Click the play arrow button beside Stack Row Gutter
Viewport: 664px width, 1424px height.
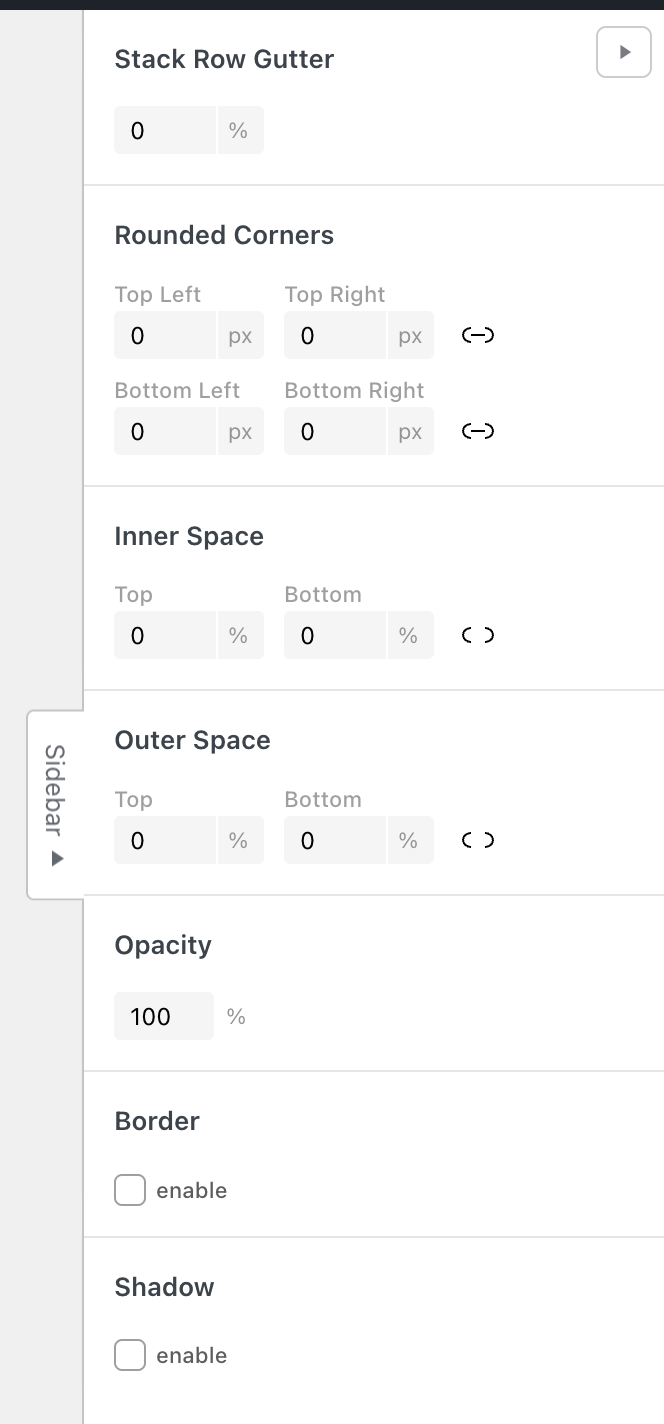pos(624,52)
